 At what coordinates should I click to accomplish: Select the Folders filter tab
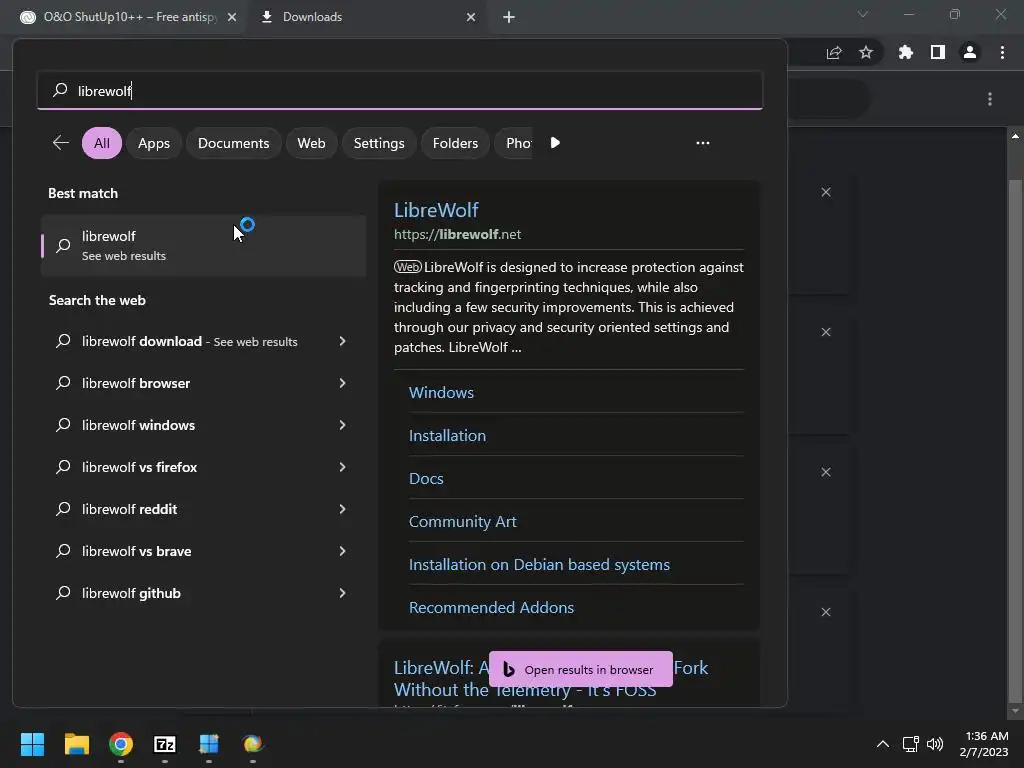[455, 143]
